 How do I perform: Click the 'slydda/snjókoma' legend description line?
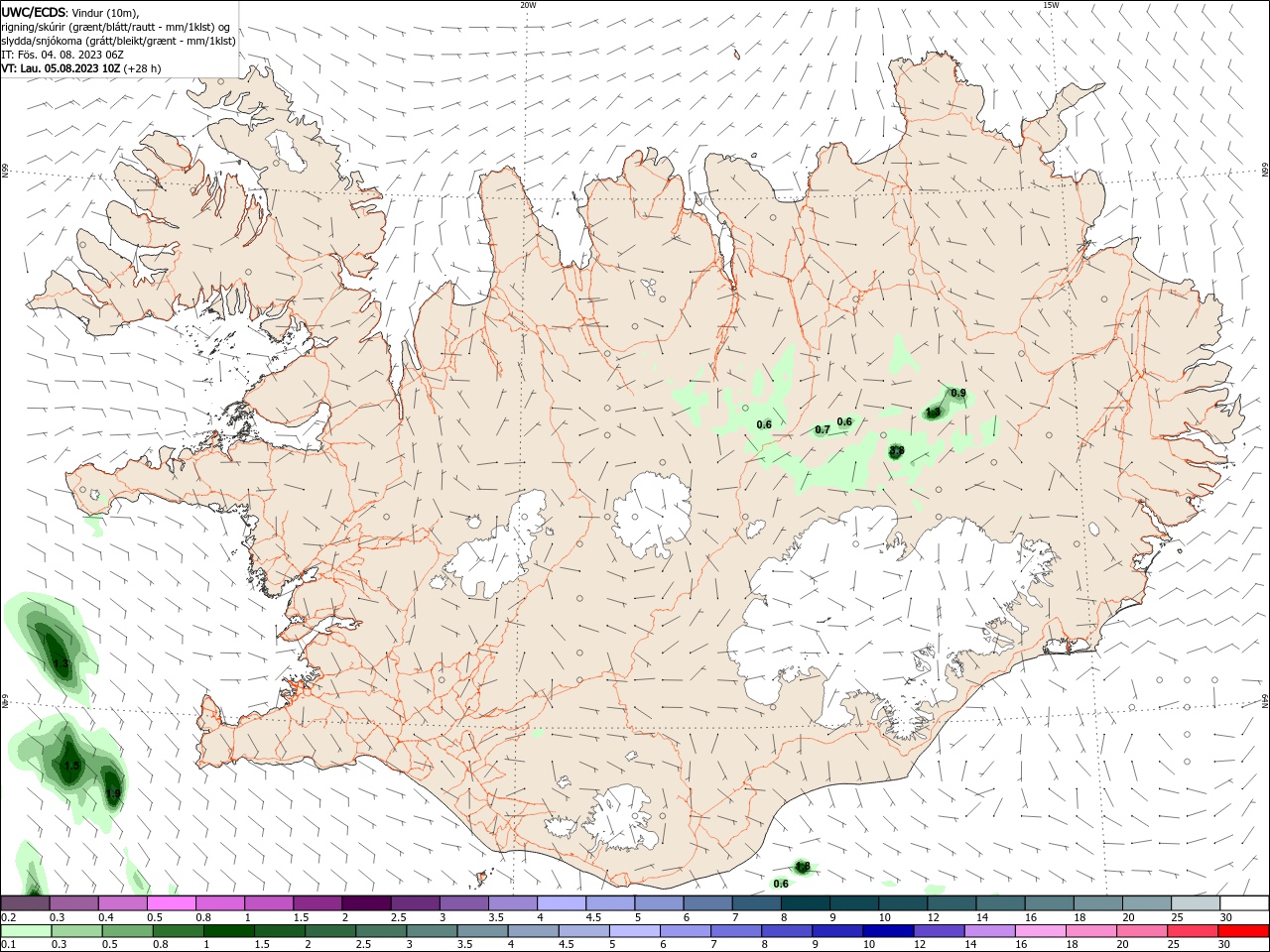(x=118, y=41)
